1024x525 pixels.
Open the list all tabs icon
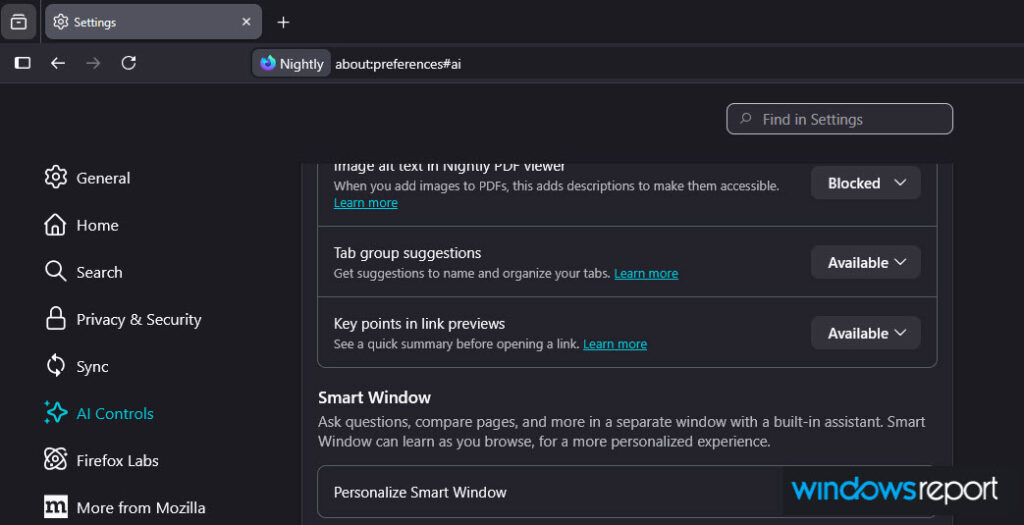19,22
